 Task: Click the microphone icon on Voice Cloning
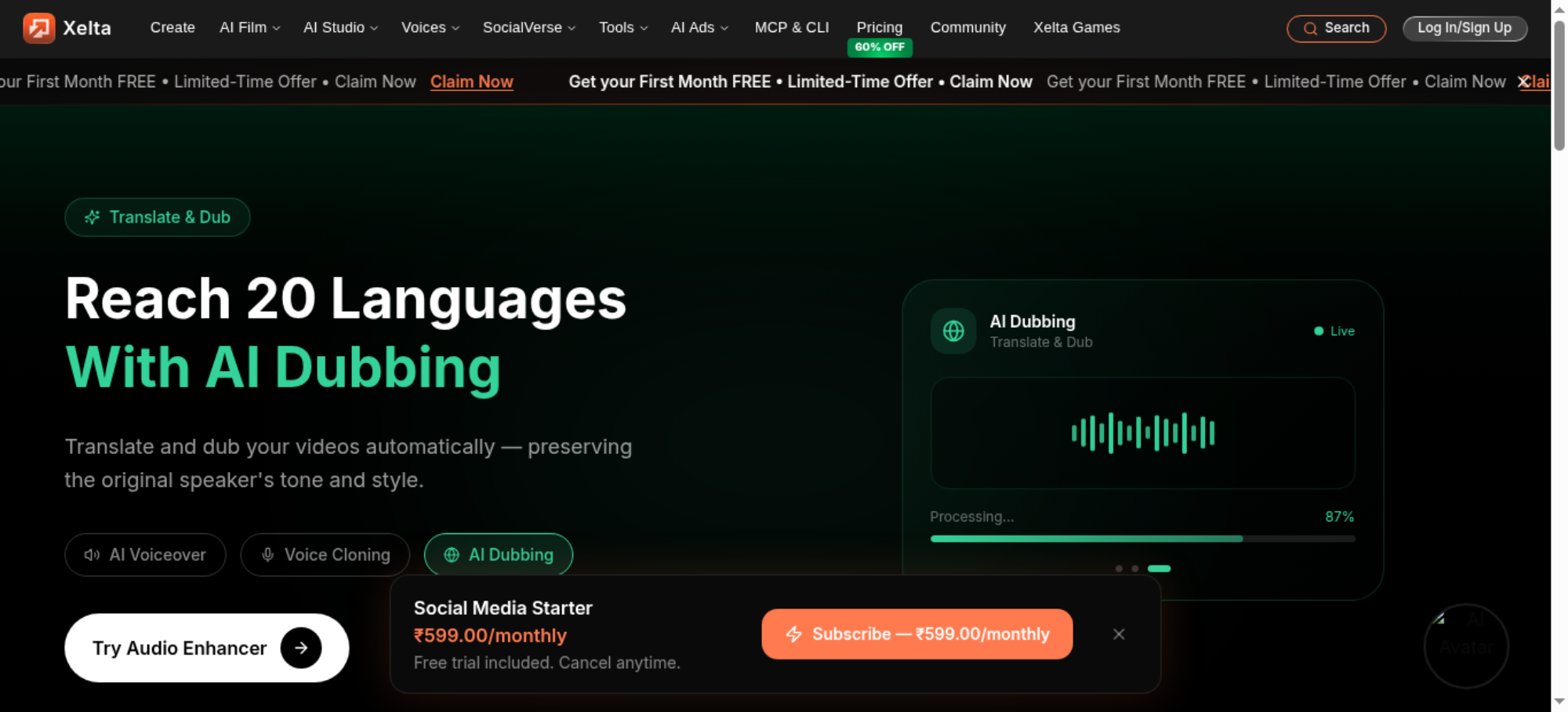coord(267,555)
